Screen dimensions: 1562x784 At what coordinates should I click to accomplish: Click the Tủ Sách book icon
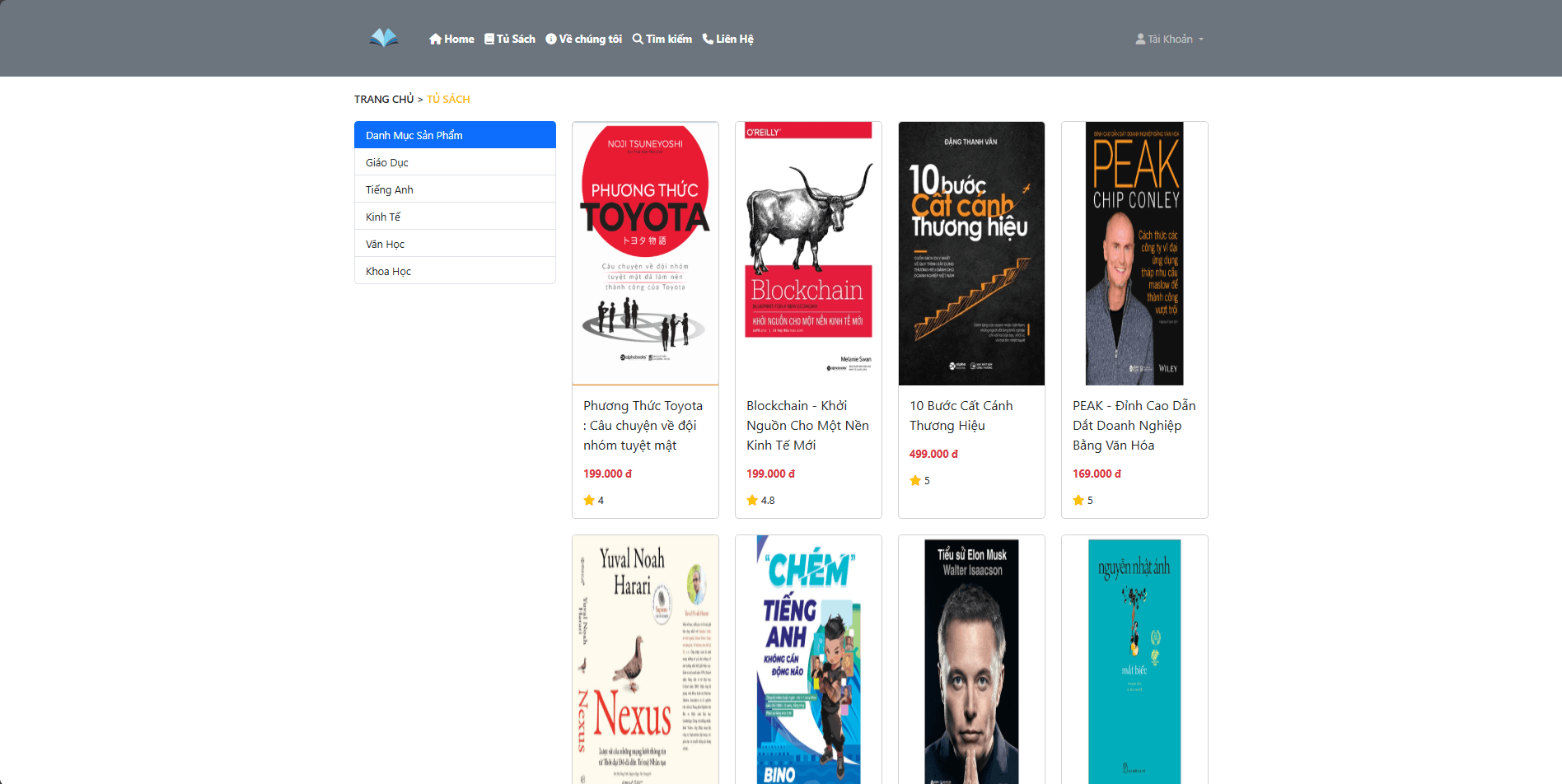click(489, 39)
